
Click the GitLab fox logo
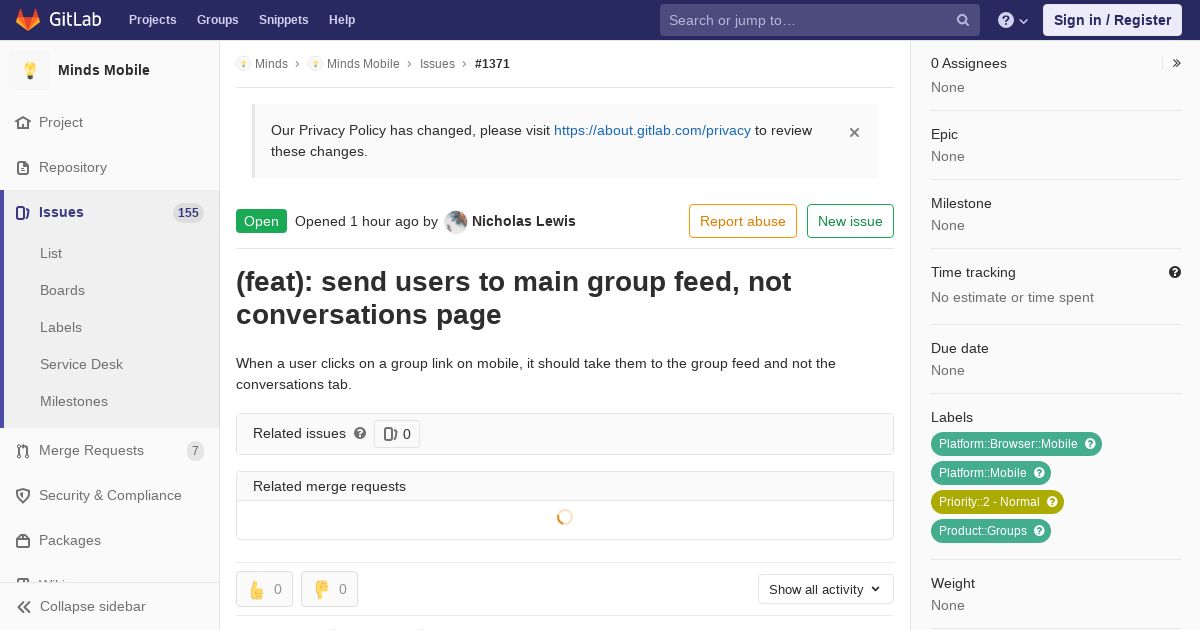point(28,19)
